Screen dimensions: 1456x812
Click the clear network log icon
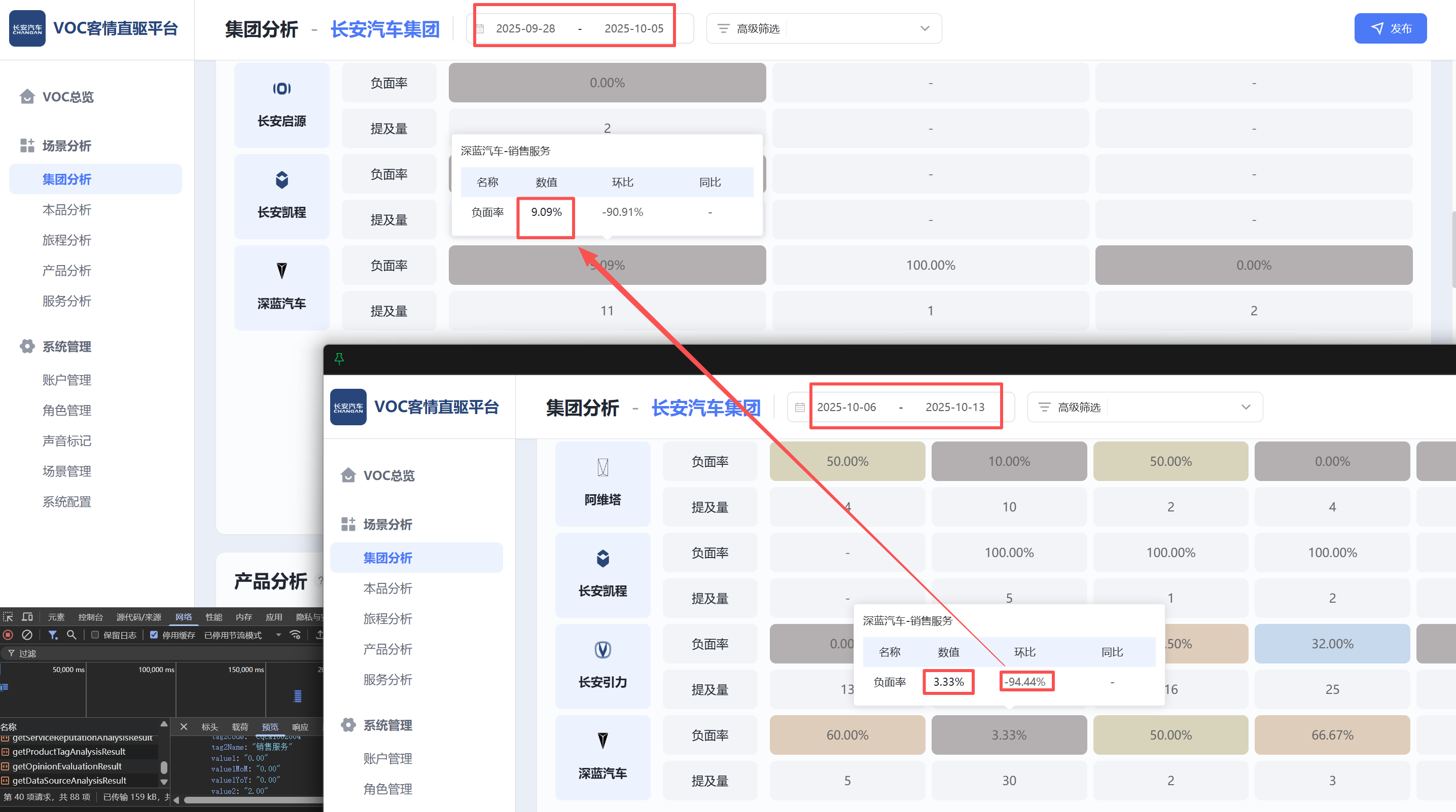point(26,635)
